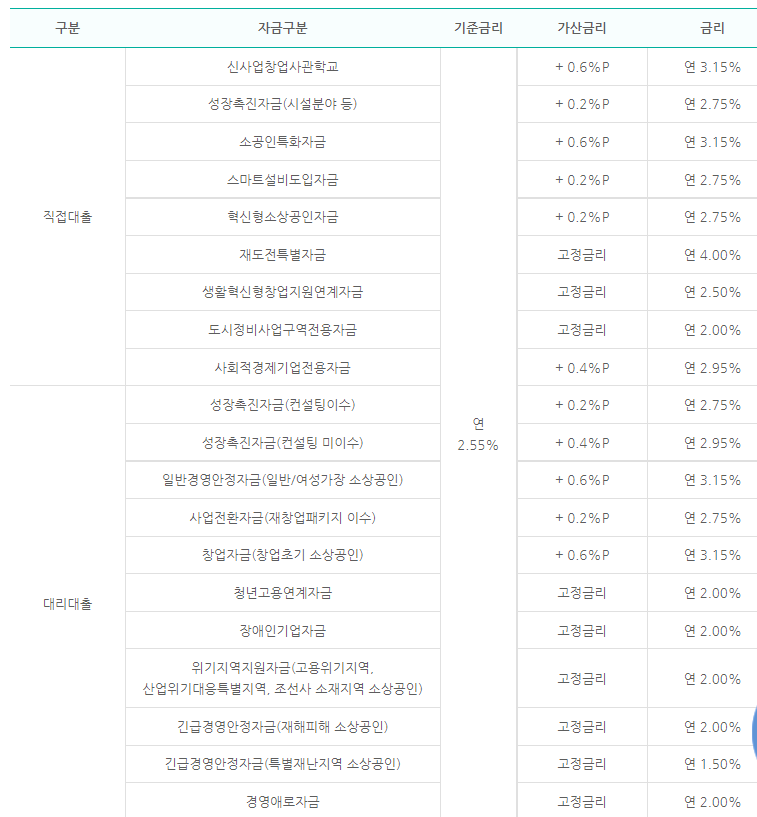Select '성장촉진자금(시설분야 등)' fund name
Image resolution: width=757 pixels, height=817 pixels.
pos(282,104)
